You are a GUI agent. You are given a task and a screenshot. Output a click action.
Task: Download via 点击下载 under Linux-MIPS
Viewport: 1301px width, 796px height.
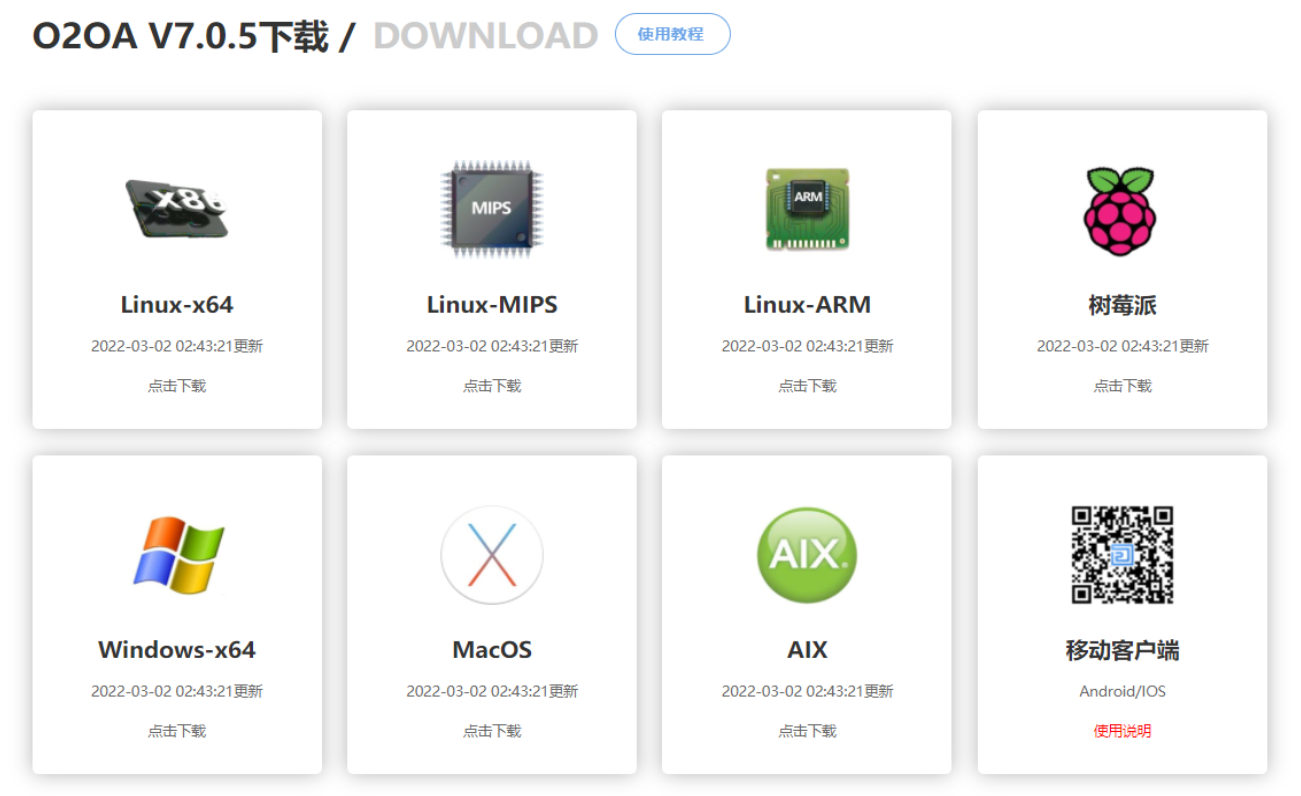[492, 385]
